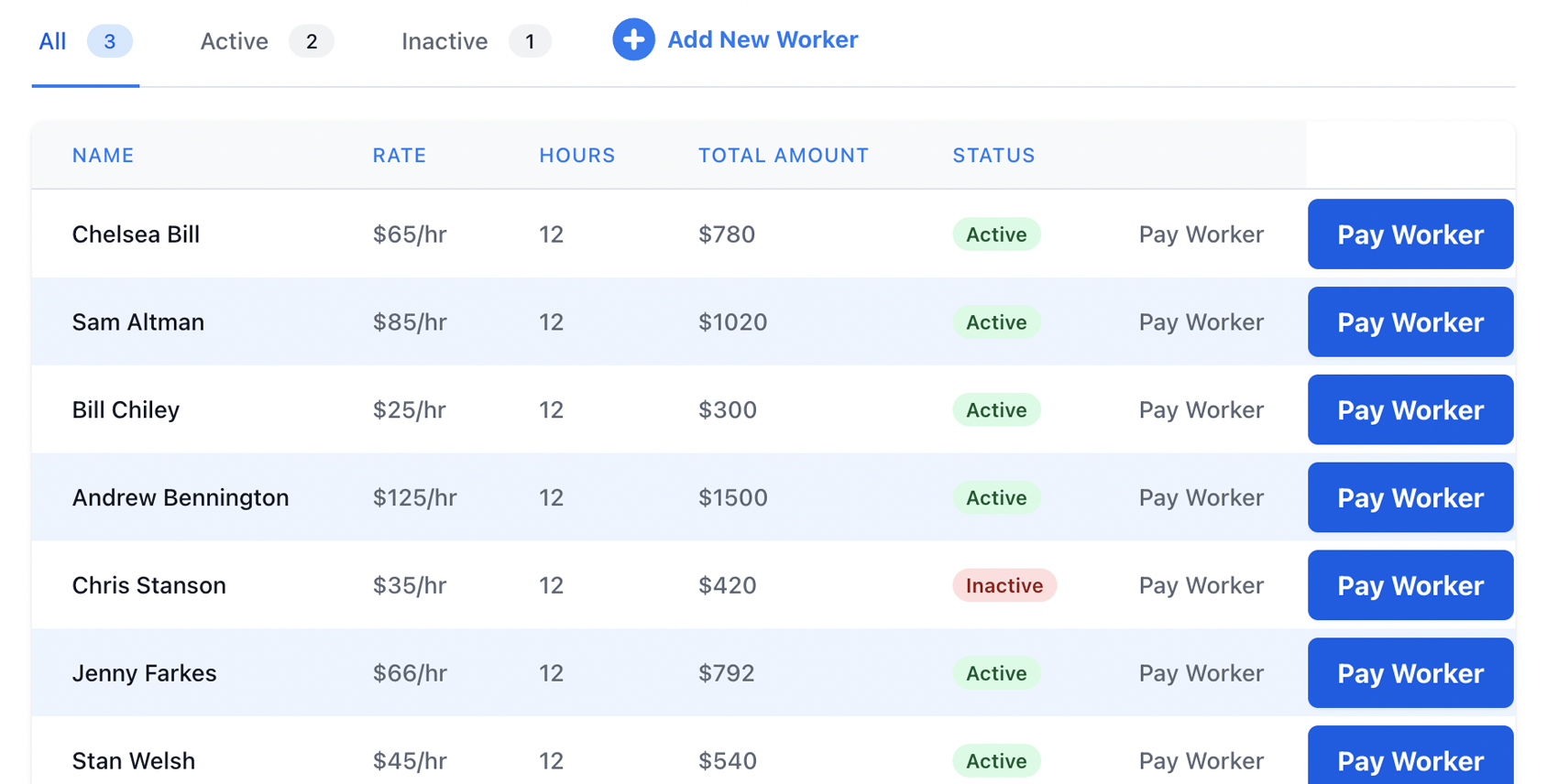Pay Jenny Farkes using blue button

click(1410, 673)
